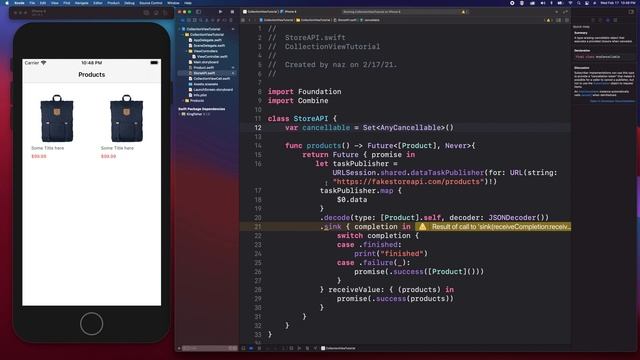This screenshot has height=360, width=640.
Task: Click the dataTaskPublisher method in code
Action: (447, 173)
